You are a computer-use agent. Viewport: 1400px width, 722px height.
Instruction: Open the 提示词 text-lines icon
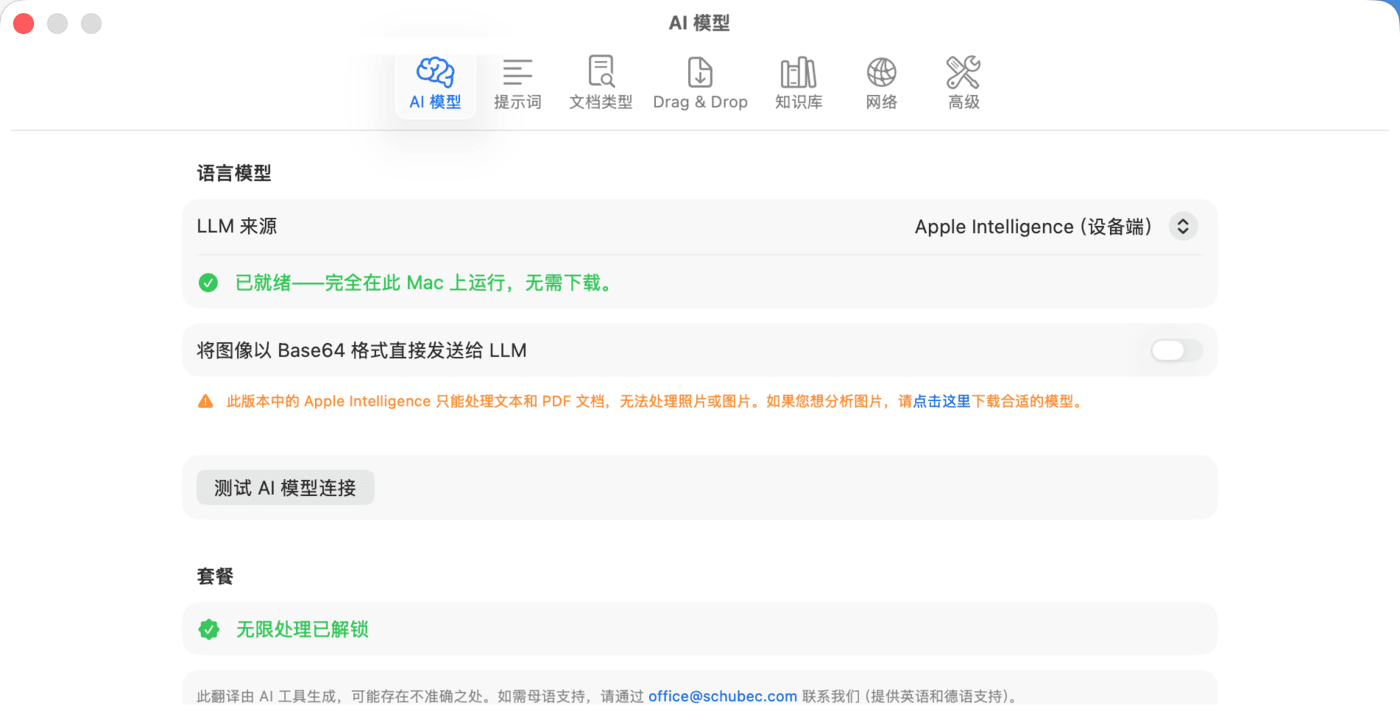point(517,72)
